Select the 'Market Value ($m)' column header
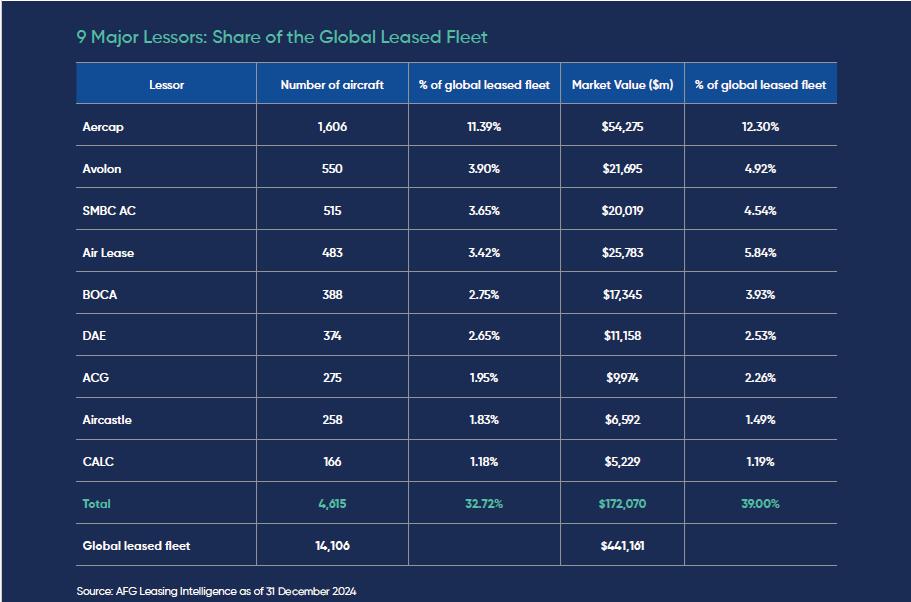Viewport: 911px width, 602px height. tap(621, 85)
